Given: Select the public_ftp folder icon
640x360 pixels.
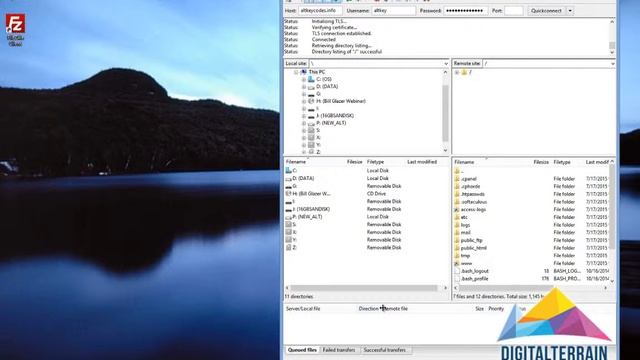Looking at the screenshot, I should [x=457, y=240].
